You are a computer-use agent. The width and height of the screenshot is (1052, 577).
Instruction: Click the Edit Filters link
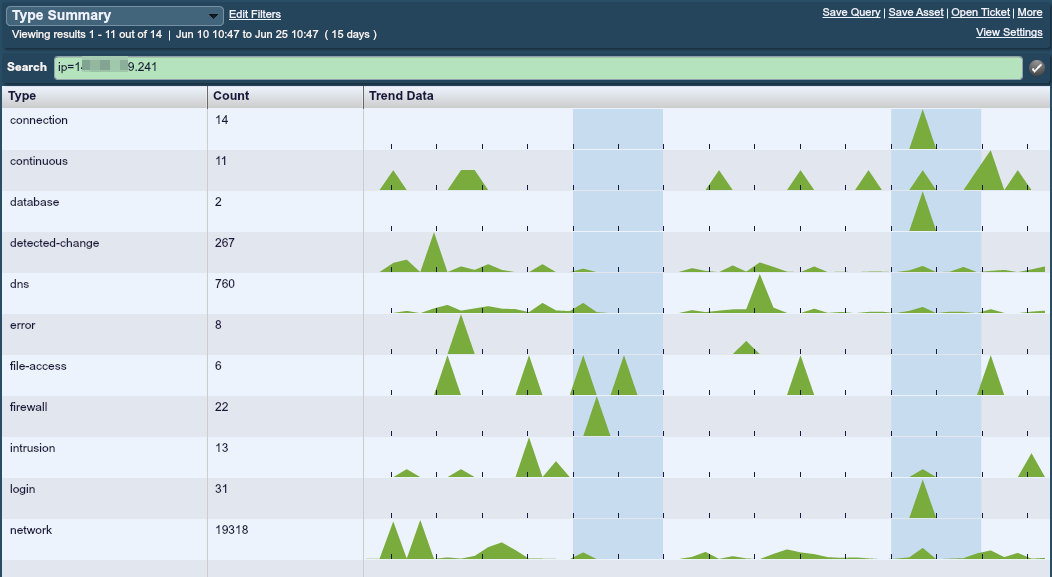point(255,14)
